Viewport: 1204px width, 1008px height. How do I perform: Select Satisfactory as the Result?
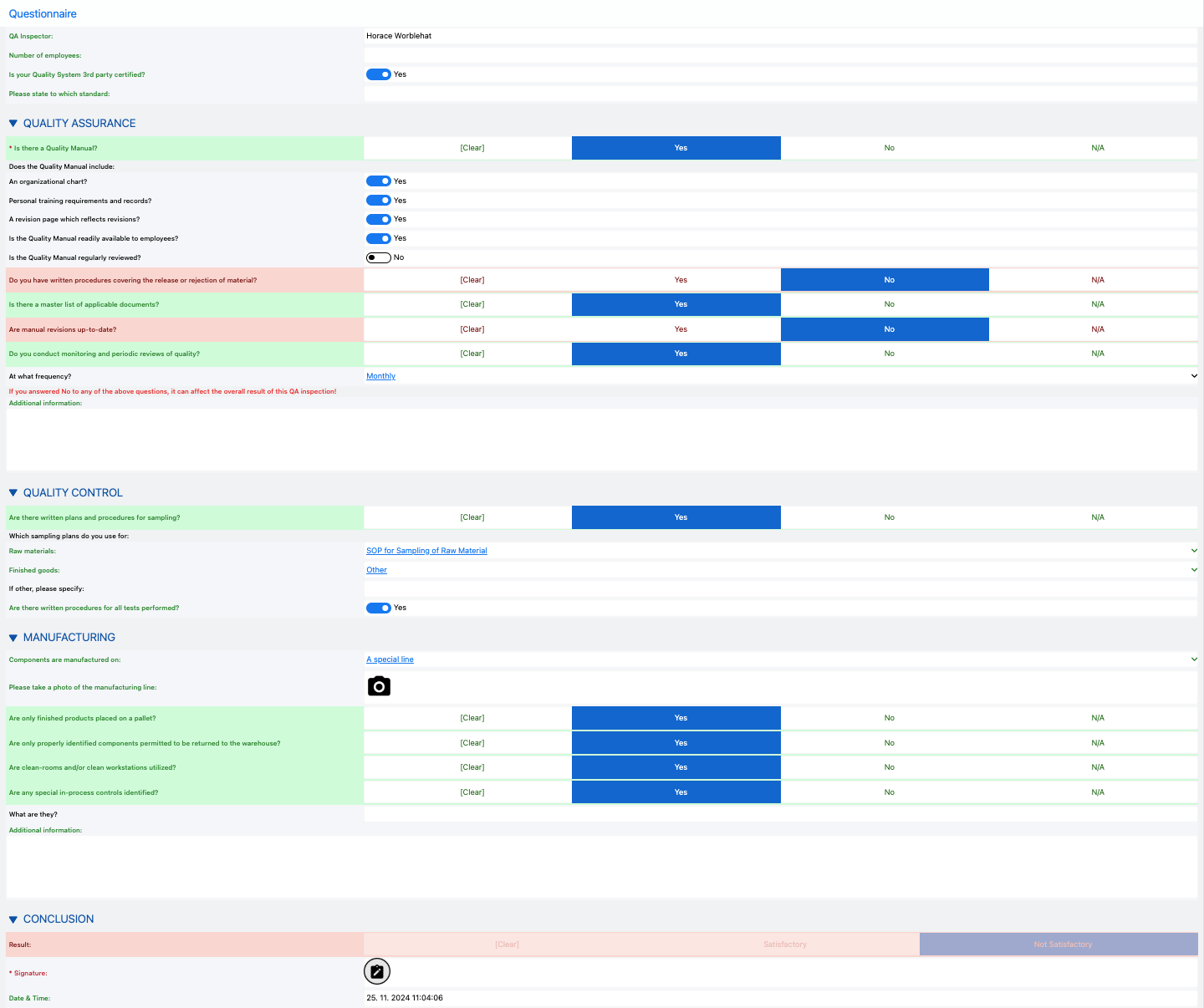point(785,944)
